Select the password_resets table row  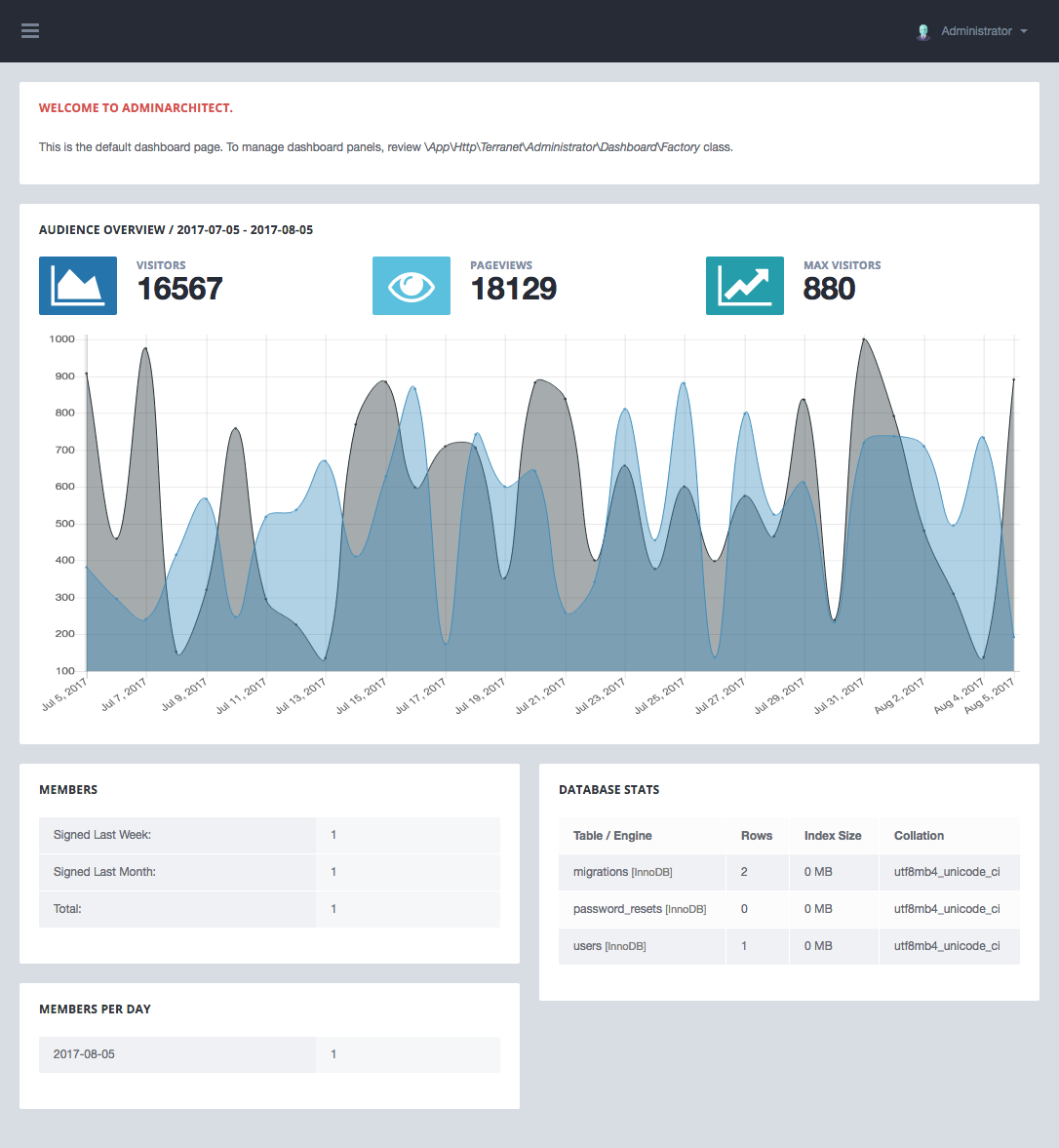tap(789, 909)
